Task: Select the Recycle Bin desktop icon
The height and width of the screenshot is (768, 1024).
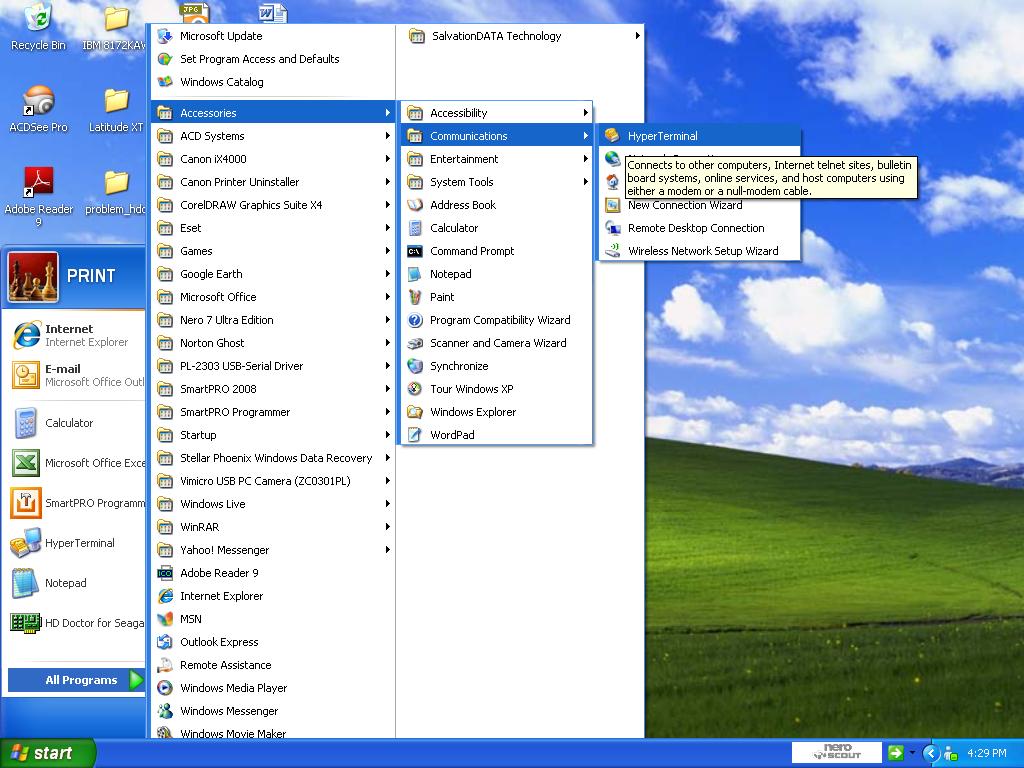Action: point(39,27)
